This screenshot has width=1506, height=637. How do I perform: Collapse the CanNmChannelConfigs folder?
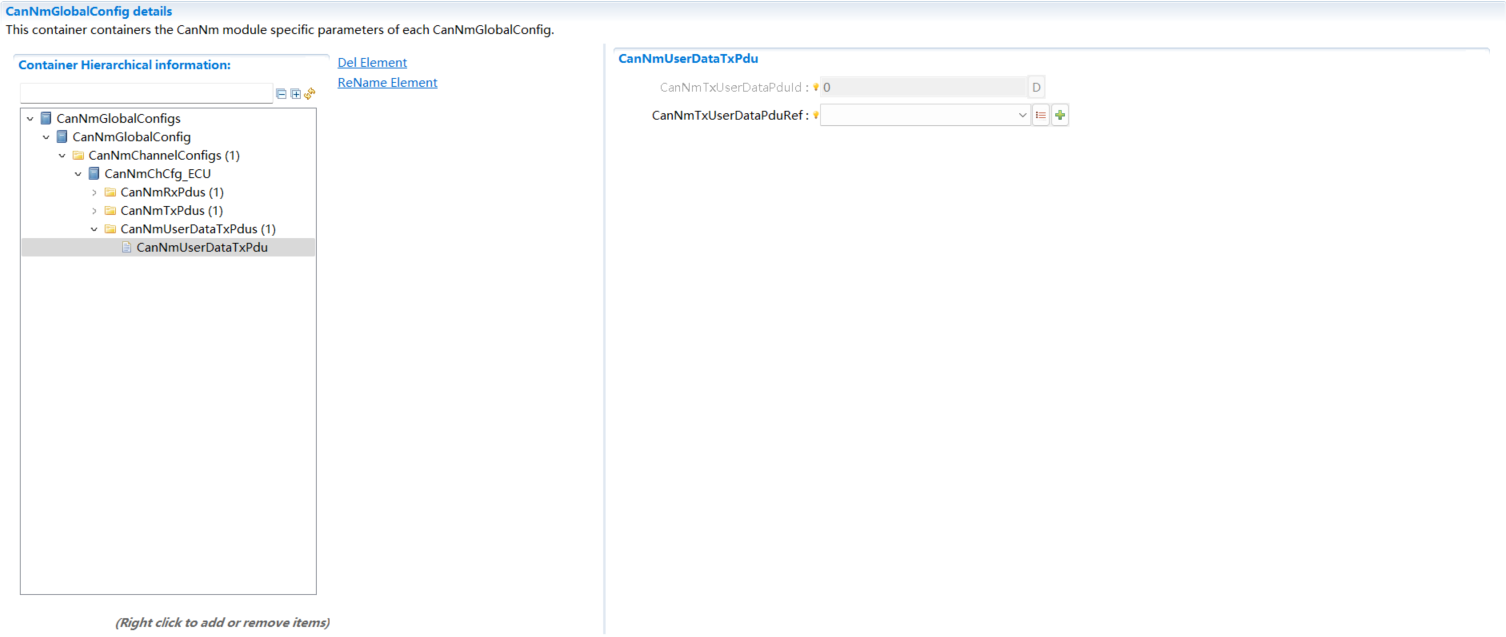coord(63,156)
